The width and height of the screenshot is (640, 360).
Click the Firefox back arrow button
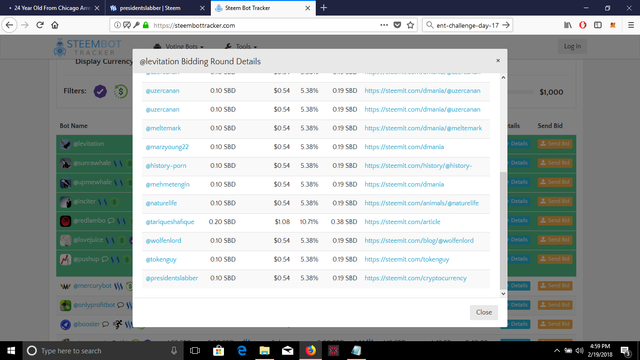coord(9,25)
